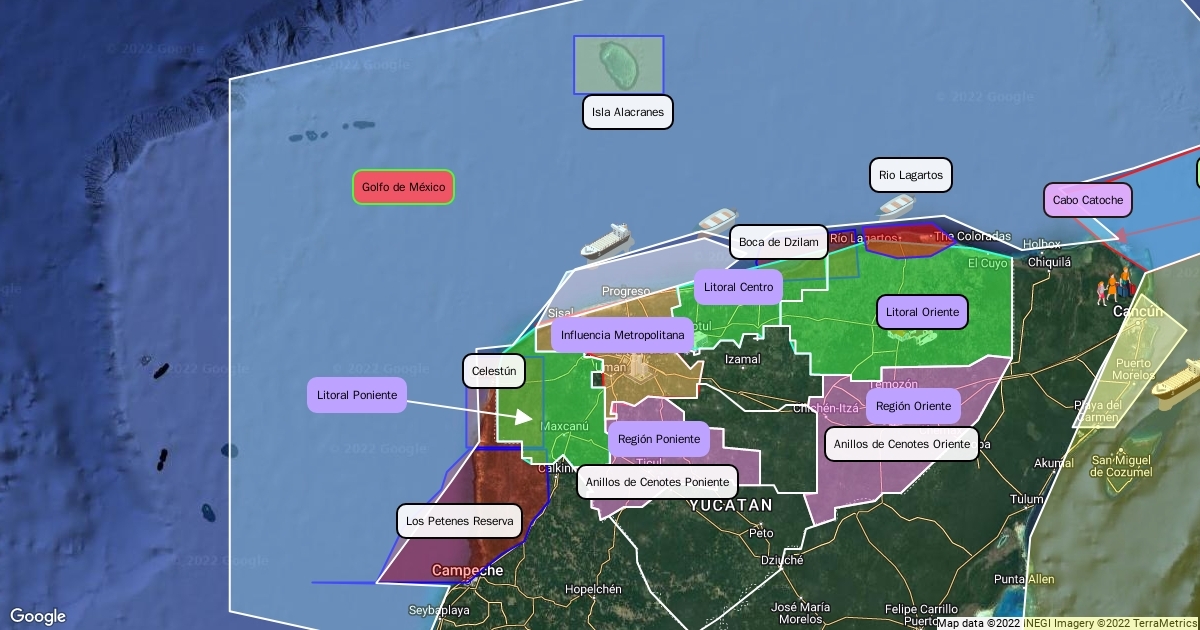Select the Los Petenes Reserva label
This screenshot has width=1200, height=630.
pyautogui.click(x=460, y=521)
